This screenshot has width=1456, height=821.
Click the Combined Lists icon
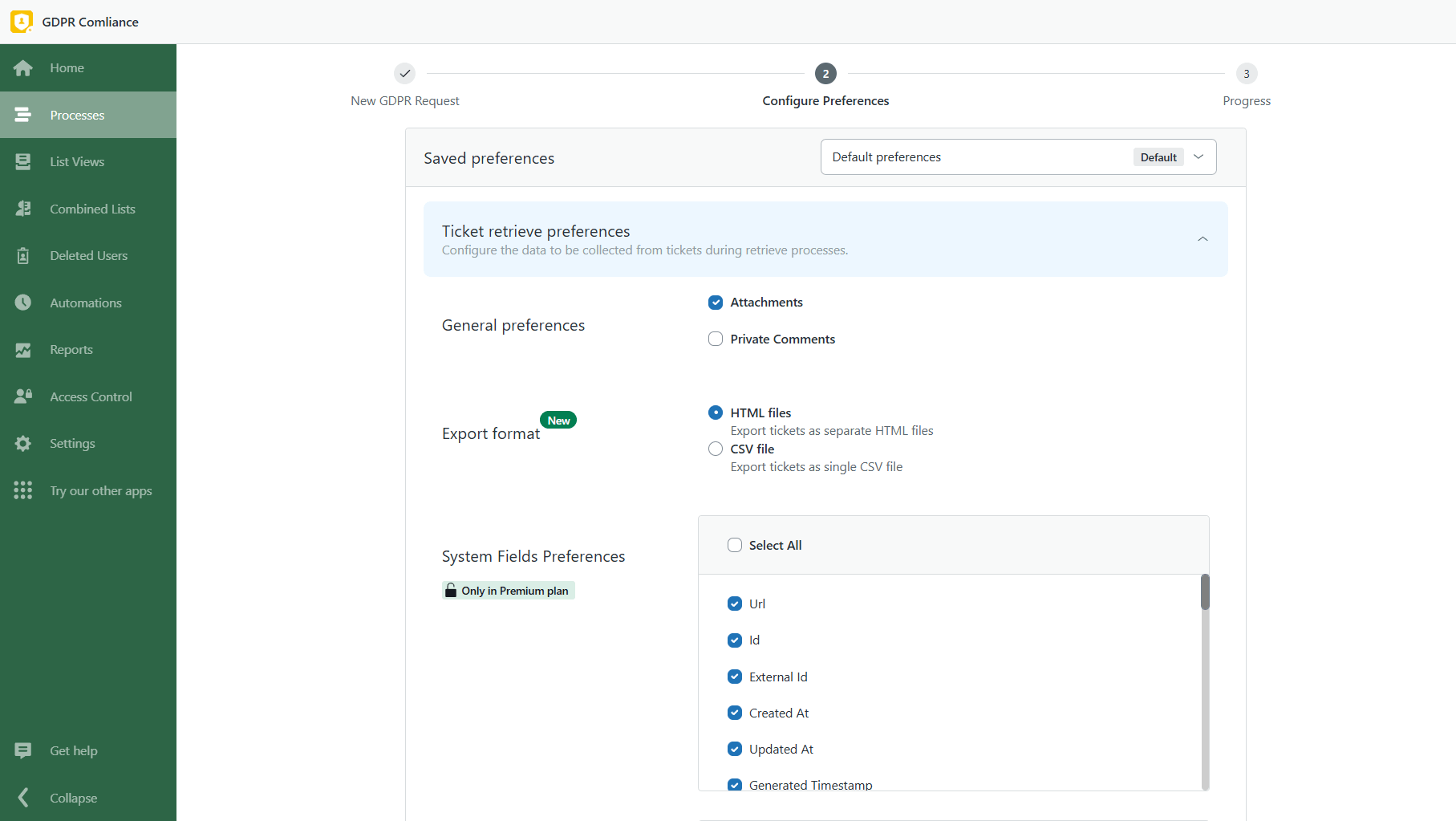pos(23,209)
